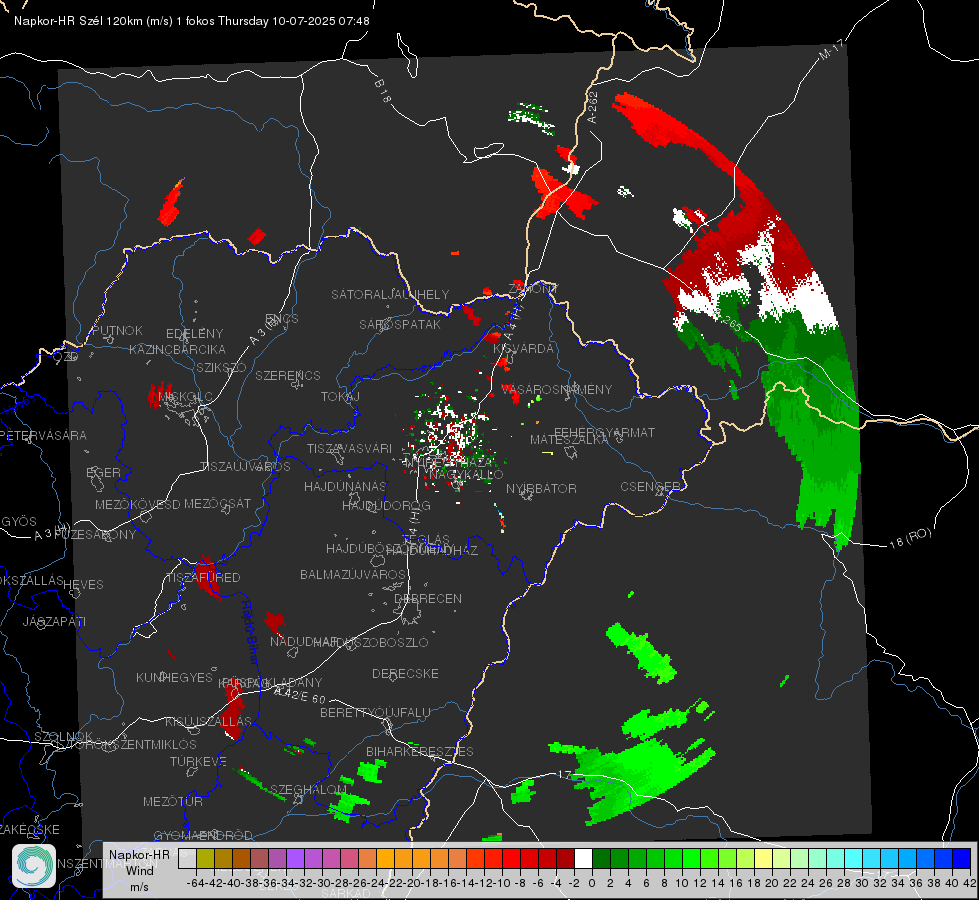This screenshot has width=979, height=900.
Task: Select the TISZAÚJVÁROS town label
Action: click(245, 467)
